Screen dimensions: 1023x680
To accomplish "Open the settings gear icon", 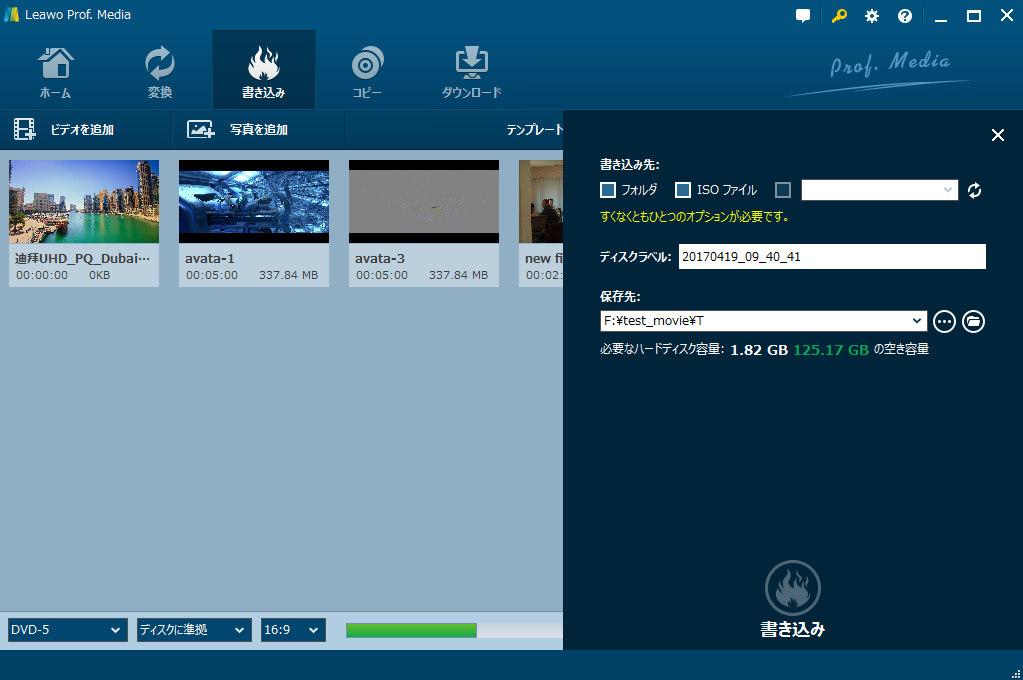I will tap(872, 16).
